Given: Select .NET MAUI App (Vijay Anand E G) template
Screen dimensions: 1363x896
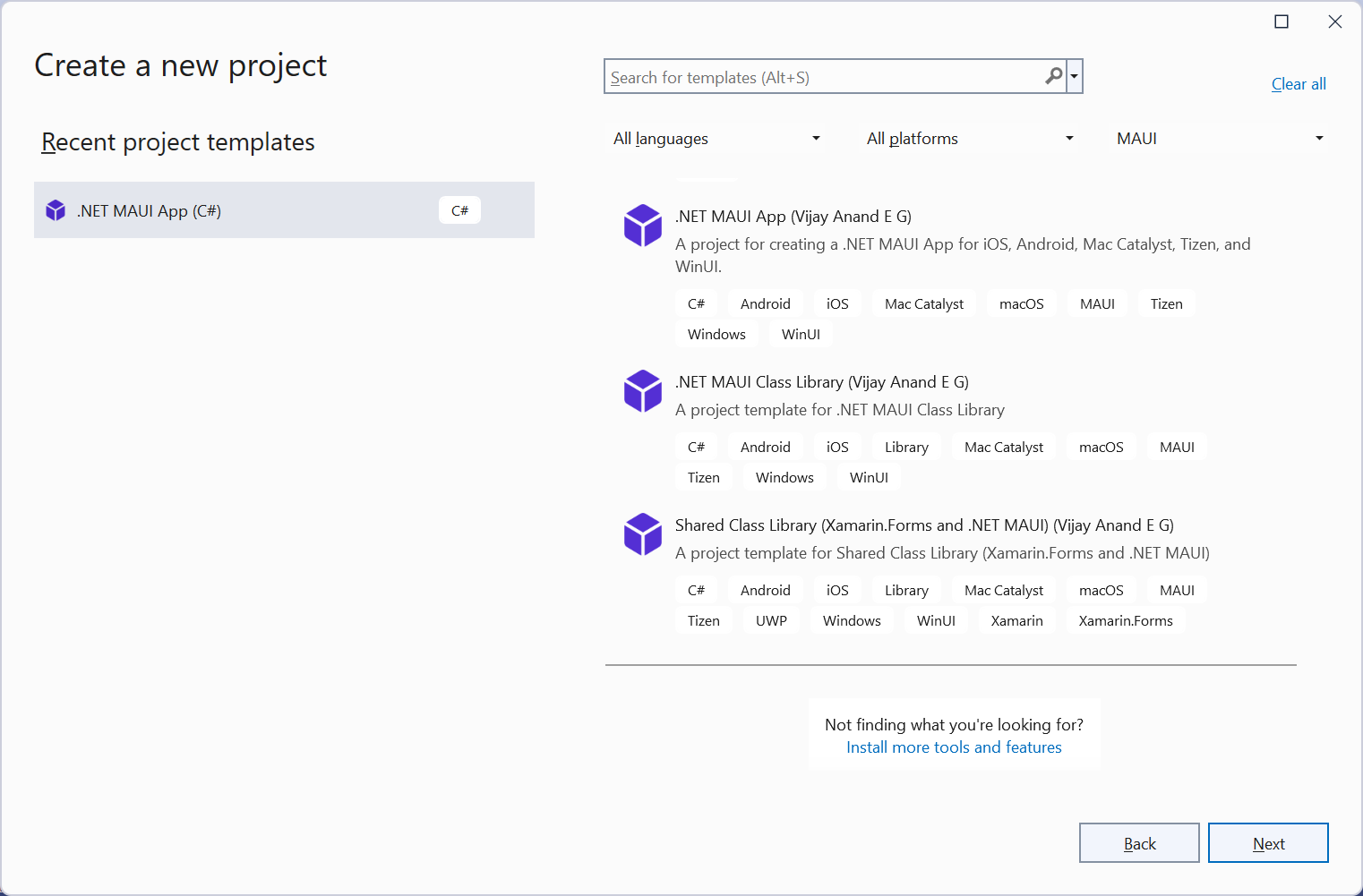Looking at the screenshot, I should (793, 217).
